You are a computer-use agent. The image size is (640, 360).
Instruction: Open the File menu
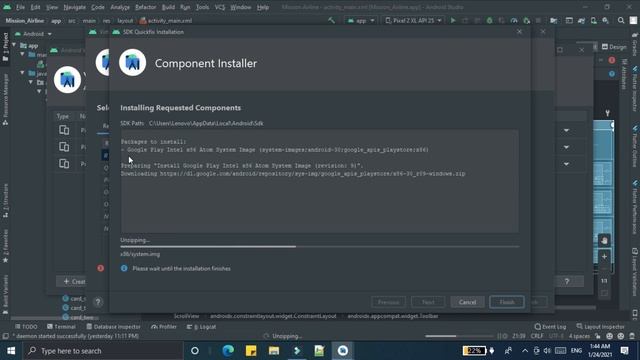pyautogui.click(x=20, y=7)
